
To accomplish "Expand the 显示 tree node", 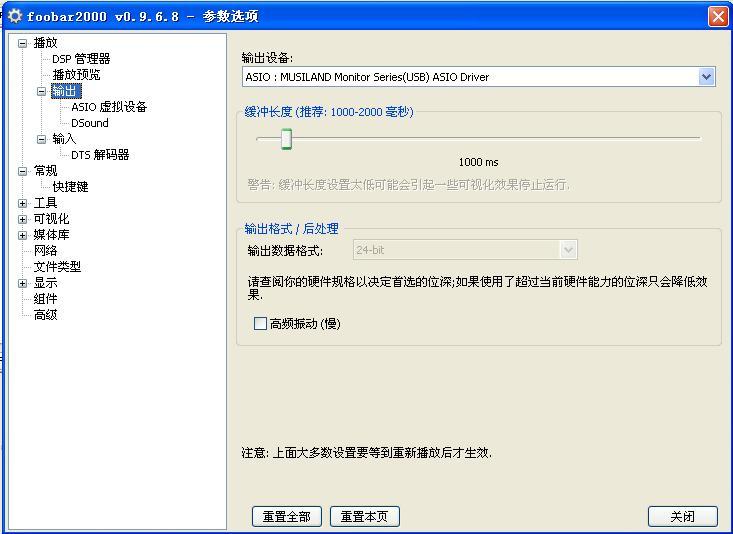I will coord(22,283).
